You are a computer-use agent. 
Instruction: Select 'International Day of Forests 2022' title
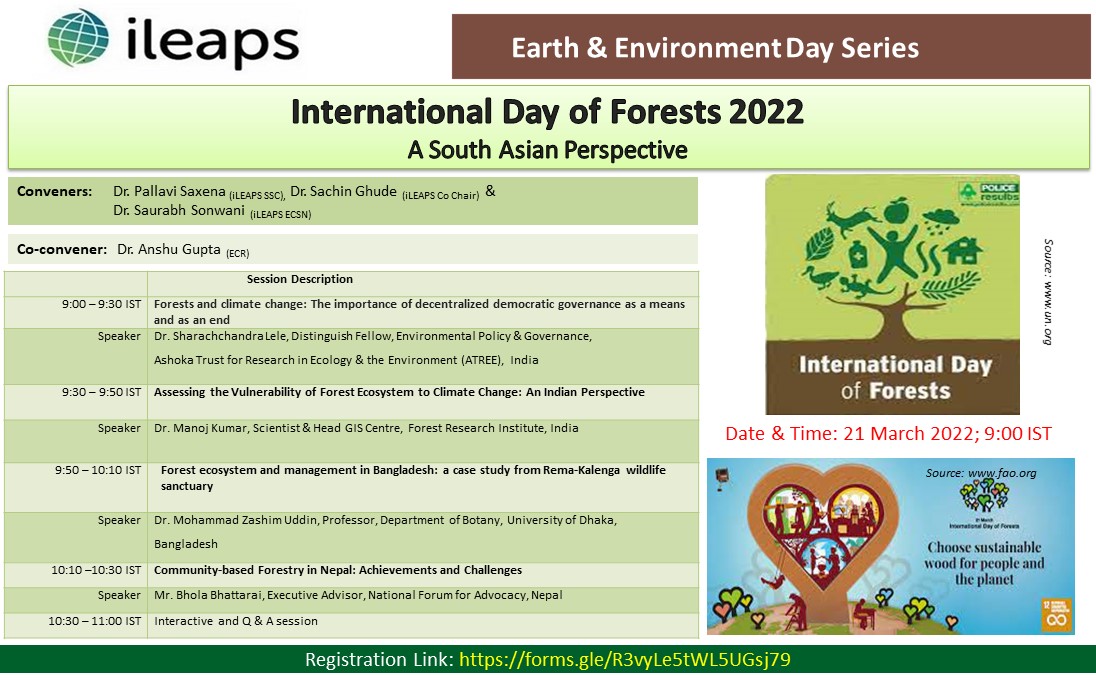547,112
